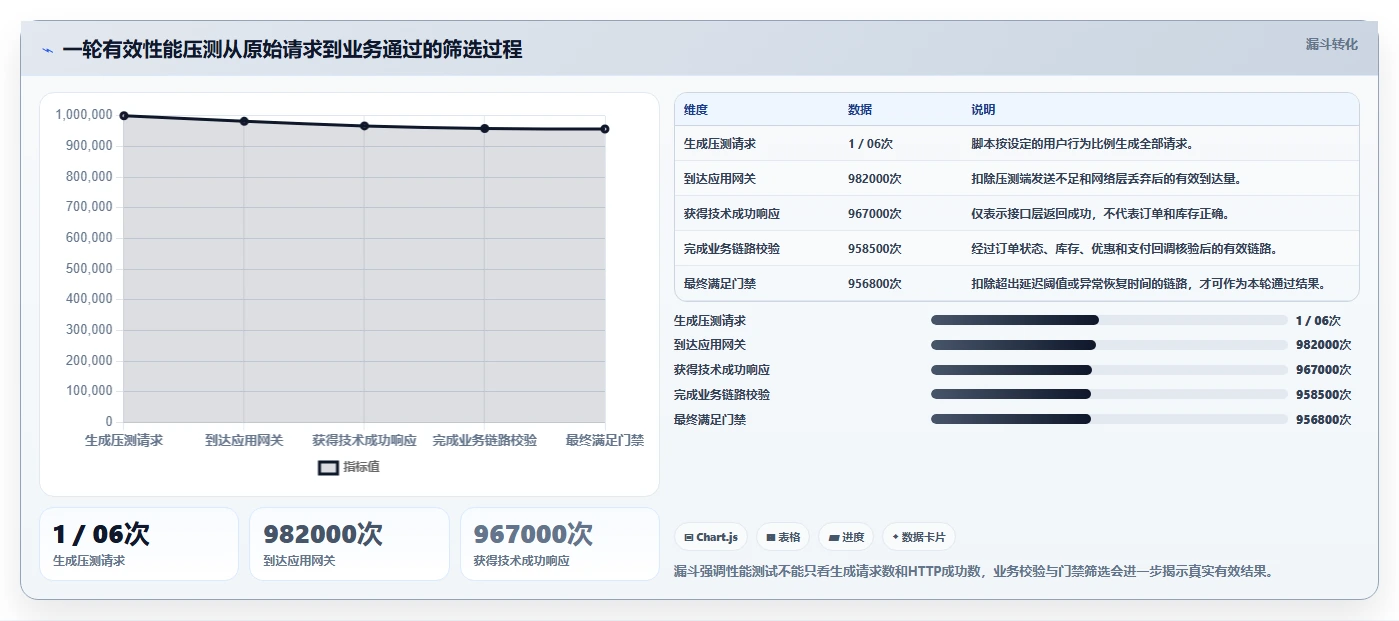The image size is (1399, 621).
Task: Select the 数据卡片 tag chip
Action: tap(919, 537)
